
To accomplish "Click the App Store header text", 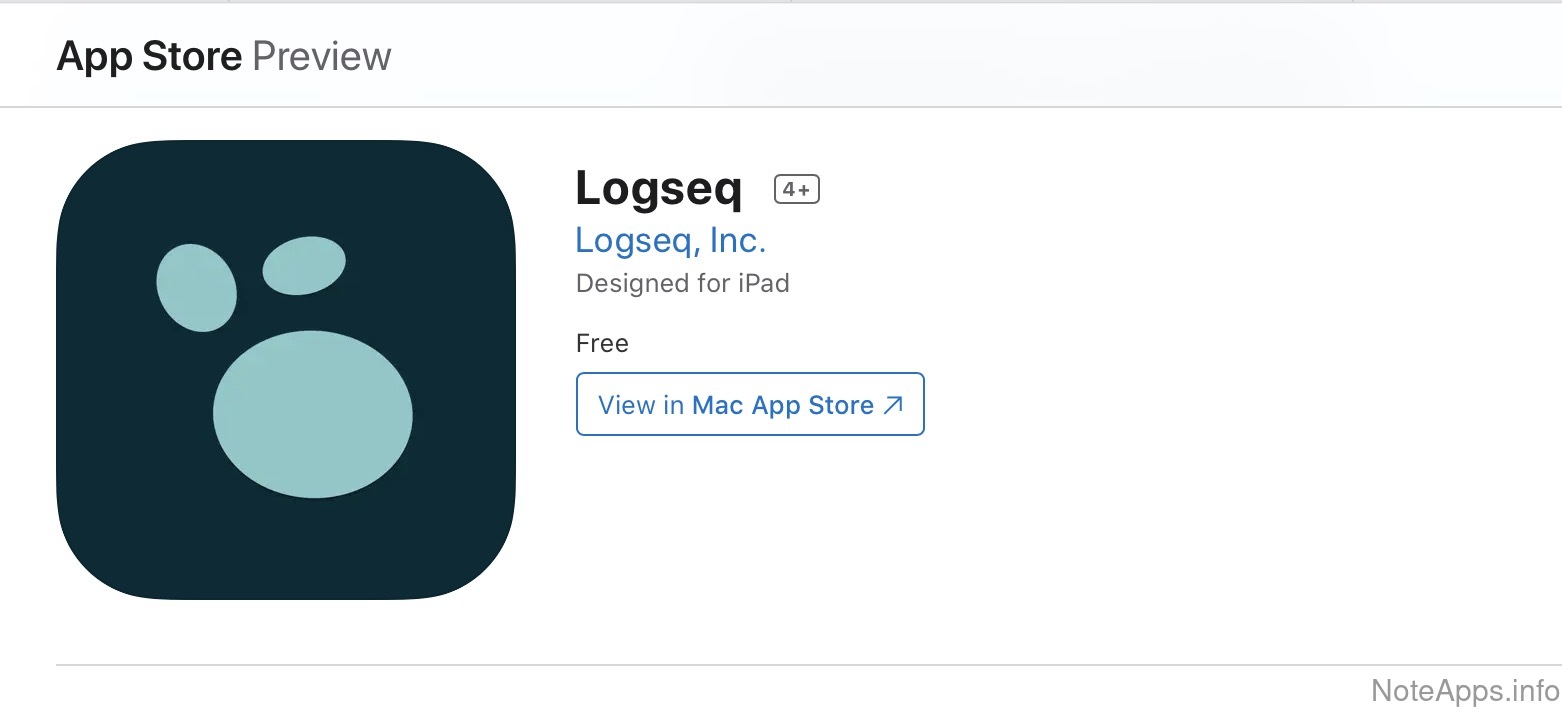I will click(149, 56).
